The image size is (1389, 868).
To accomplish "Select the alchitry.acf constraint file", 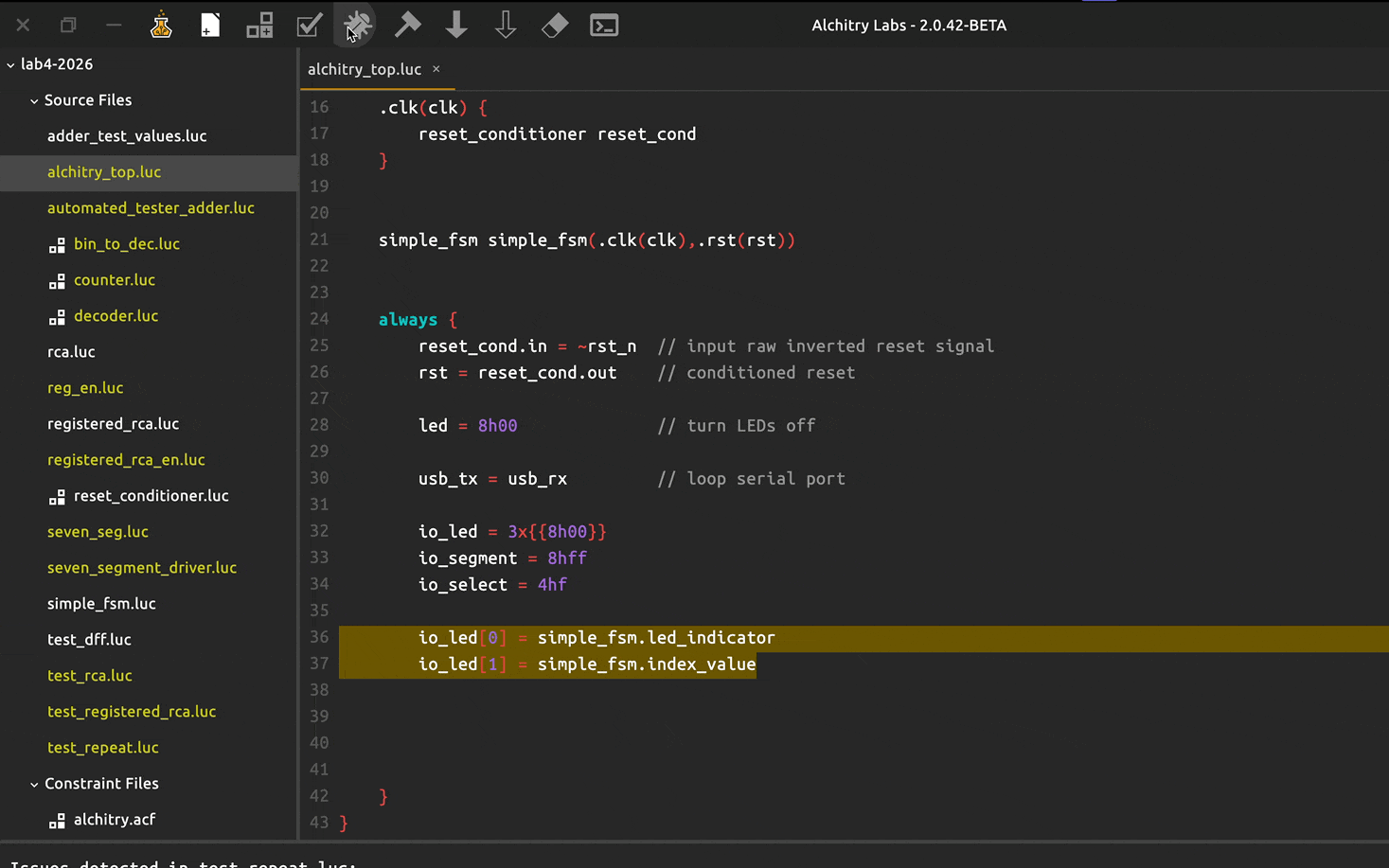I will (114, 820).
